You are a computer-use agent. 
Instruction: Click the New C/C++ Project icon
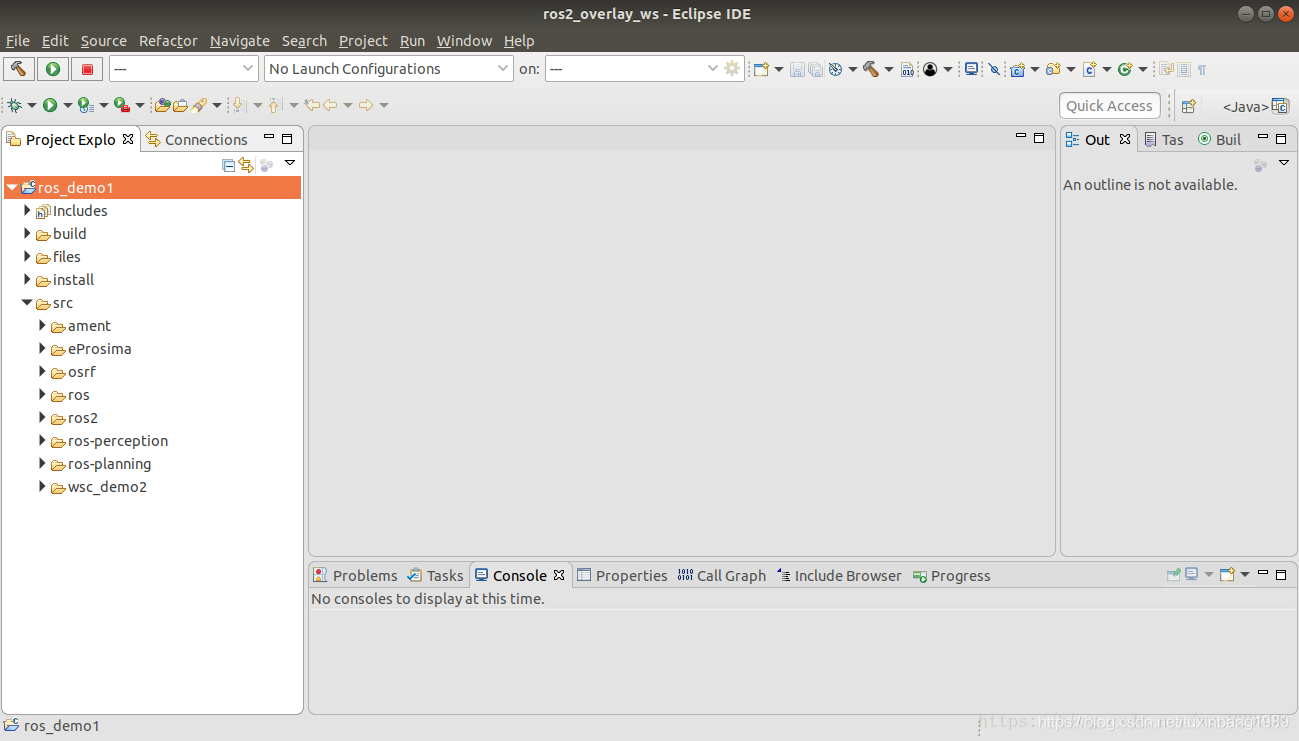(1018, 69)
